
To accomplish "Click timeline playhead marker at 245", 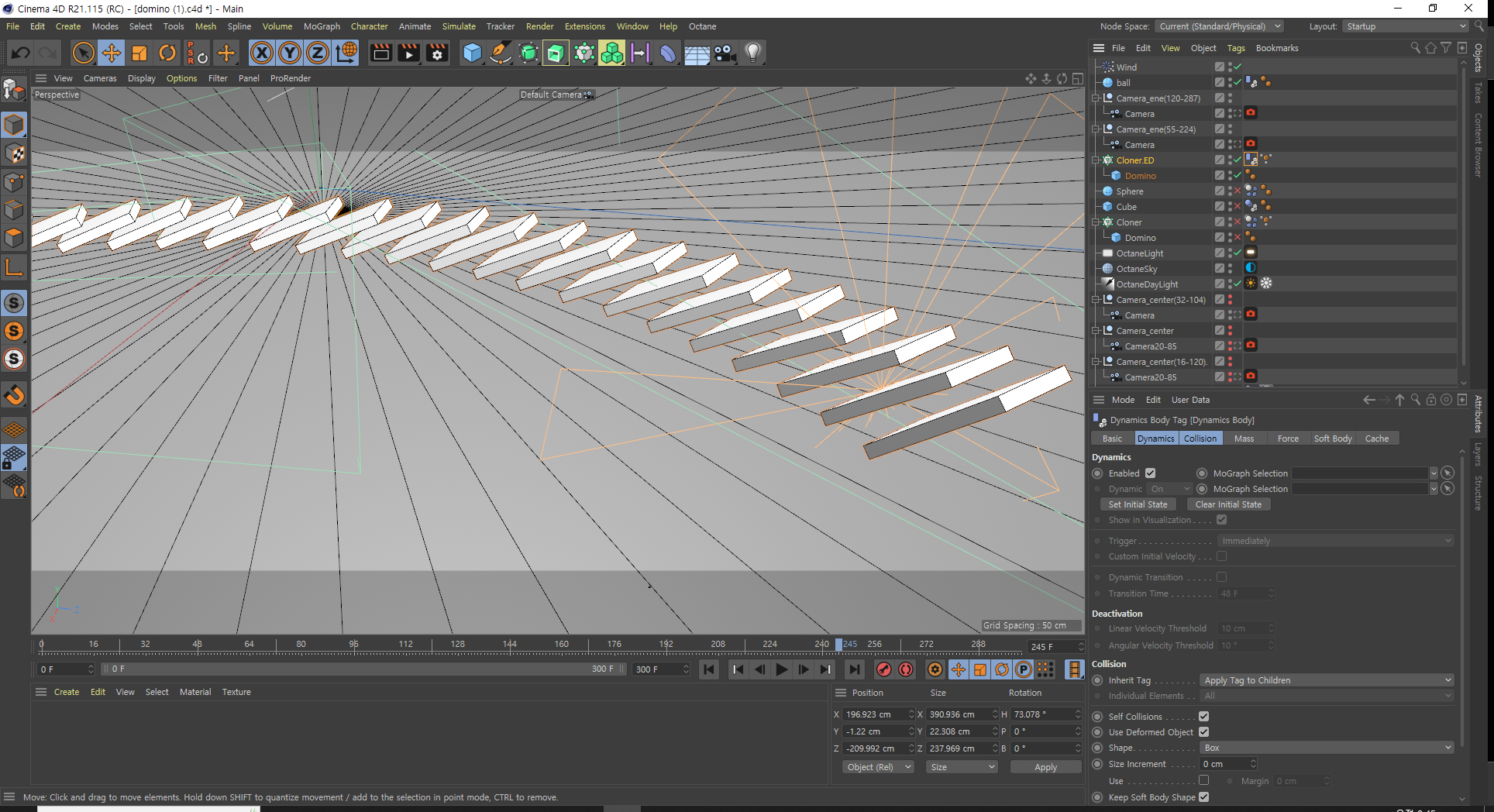I will coord(838,645).
